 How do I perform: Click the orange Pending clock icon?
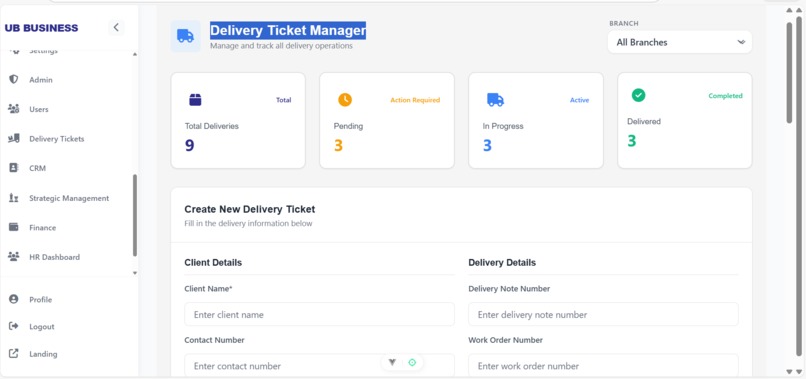[x=345, y=100]
